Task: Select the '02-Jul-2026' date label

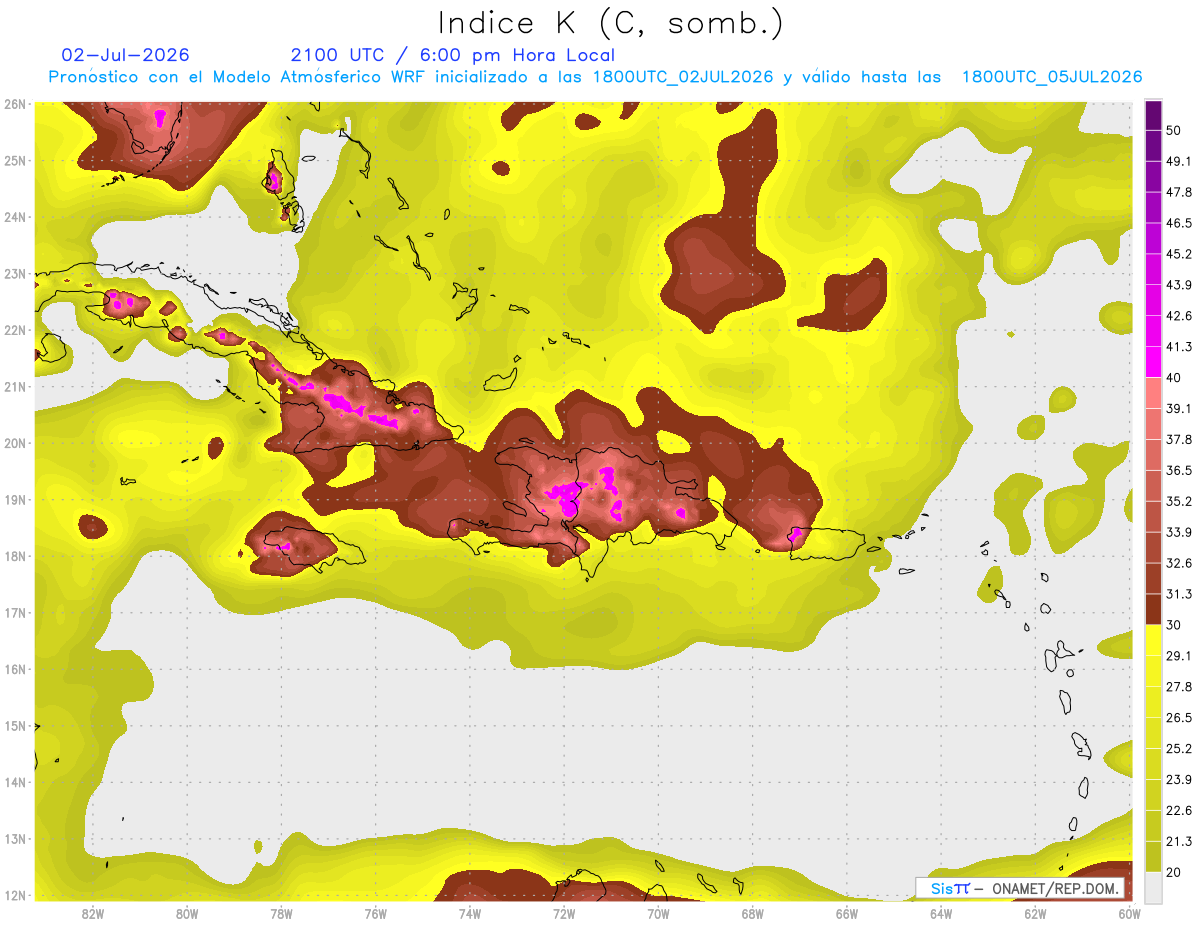Action: click(x=125, y=55)
